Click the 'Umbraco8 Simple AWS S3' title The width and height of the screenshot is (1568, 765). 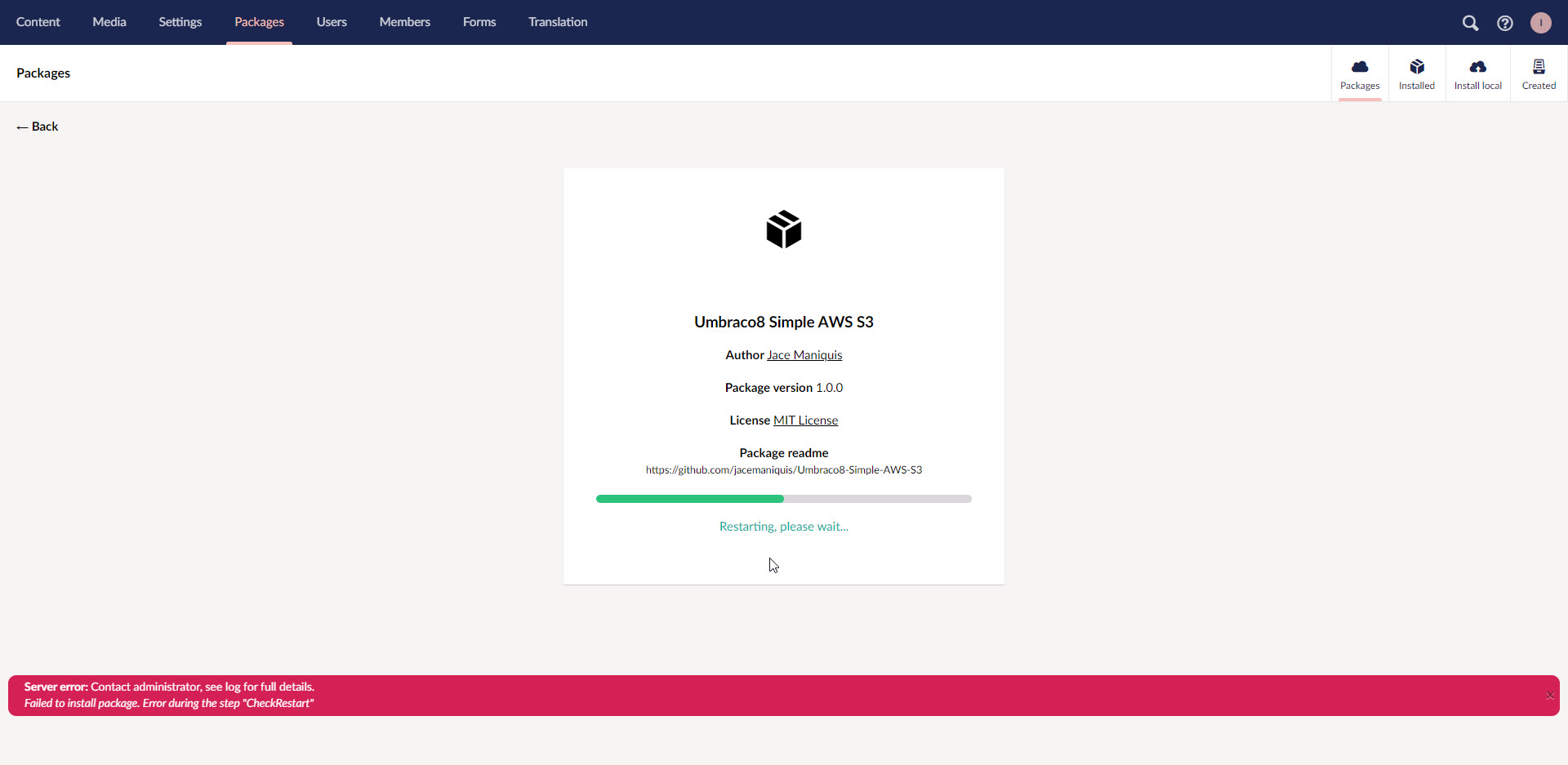784,322
